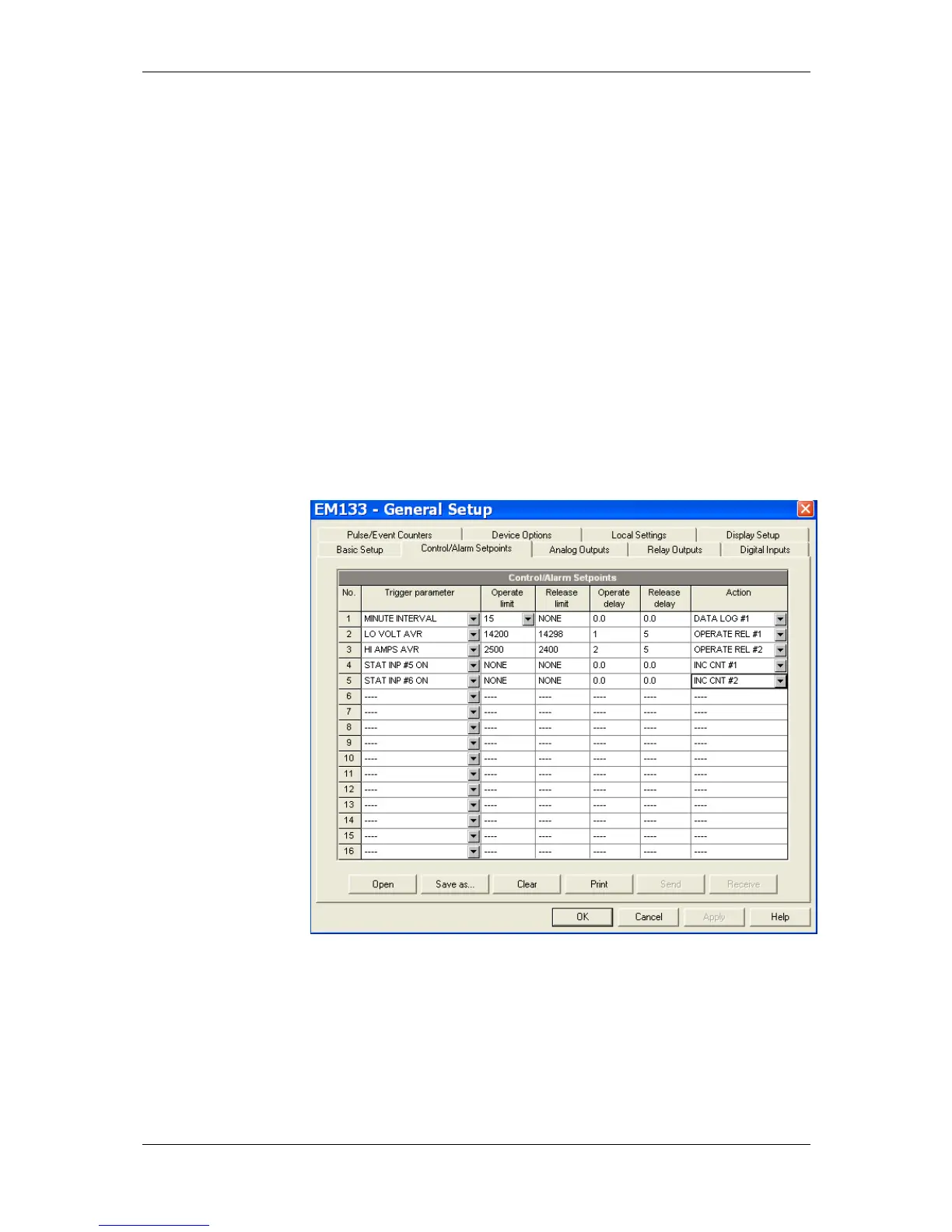Click operate limit cell 2500

tap(508, 650)
